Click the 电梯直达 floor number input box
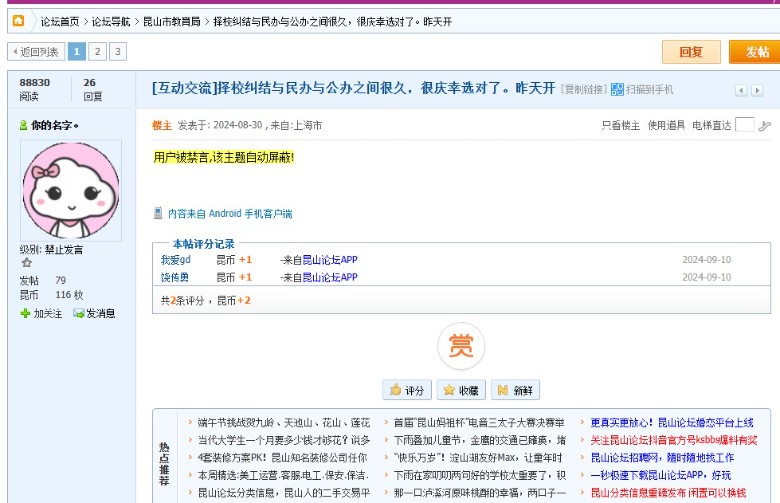780x503 pixels. coord(744,125)
